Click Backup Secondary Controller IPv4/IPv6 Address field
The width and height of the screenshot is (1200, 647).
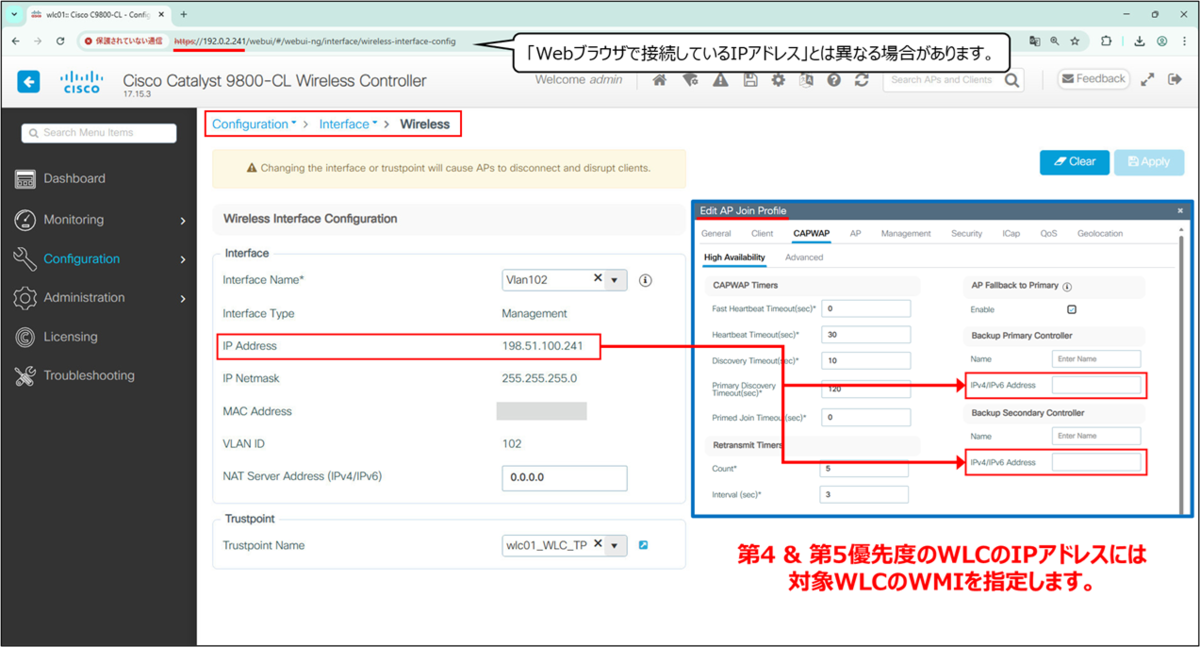[x=1096, y=462]
